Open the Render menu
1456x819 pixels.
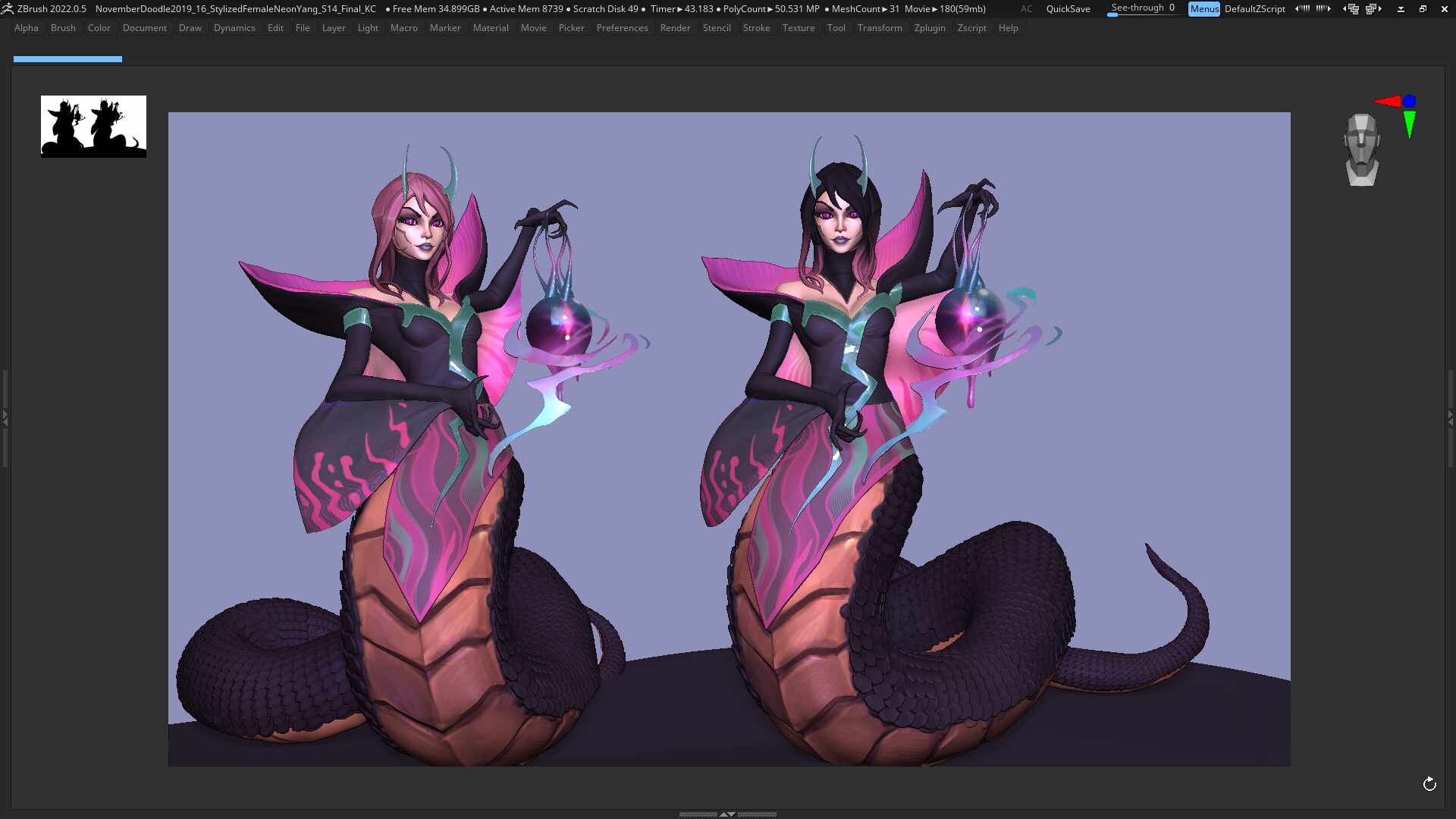pos(675,28)
